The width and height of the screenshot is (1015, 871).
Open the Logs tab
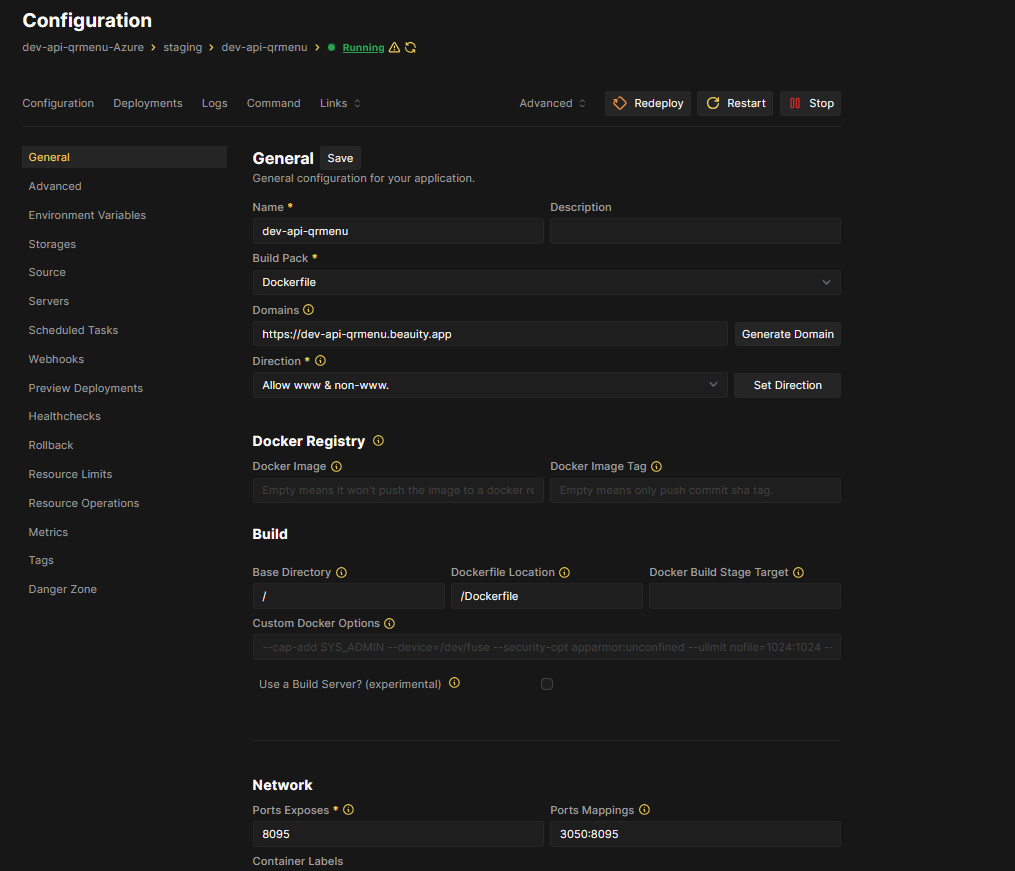click(x=214, y=104)
